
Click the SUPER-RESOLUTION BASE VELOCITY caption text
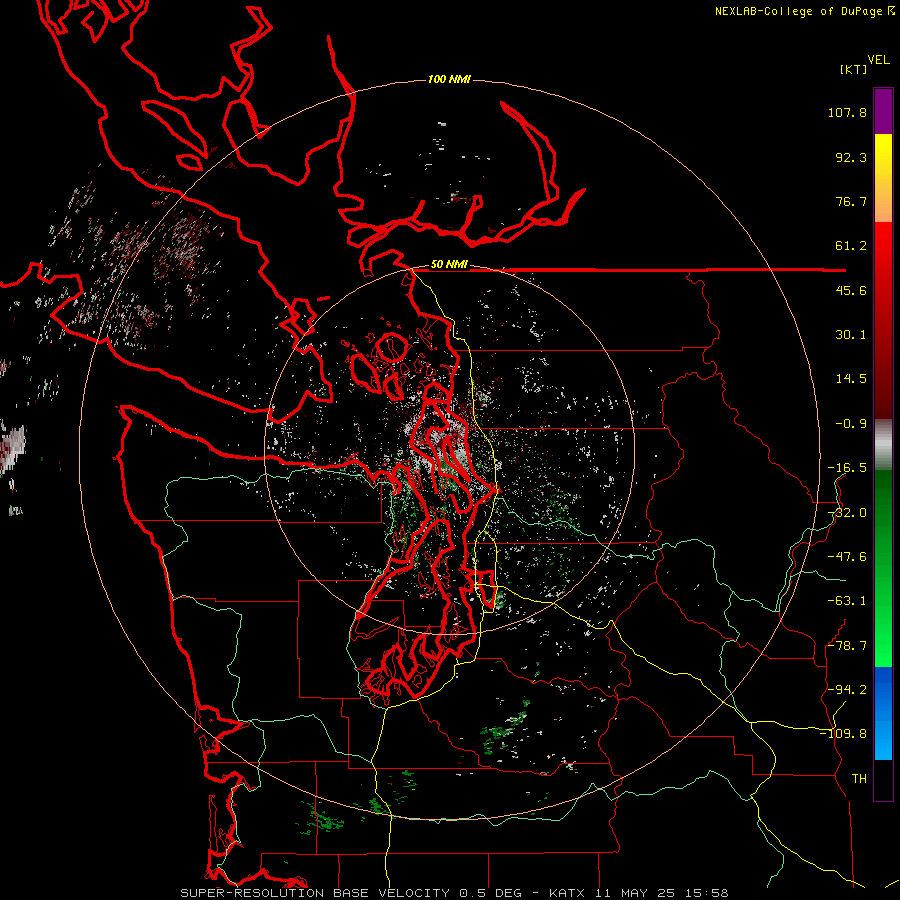[315, 893]
